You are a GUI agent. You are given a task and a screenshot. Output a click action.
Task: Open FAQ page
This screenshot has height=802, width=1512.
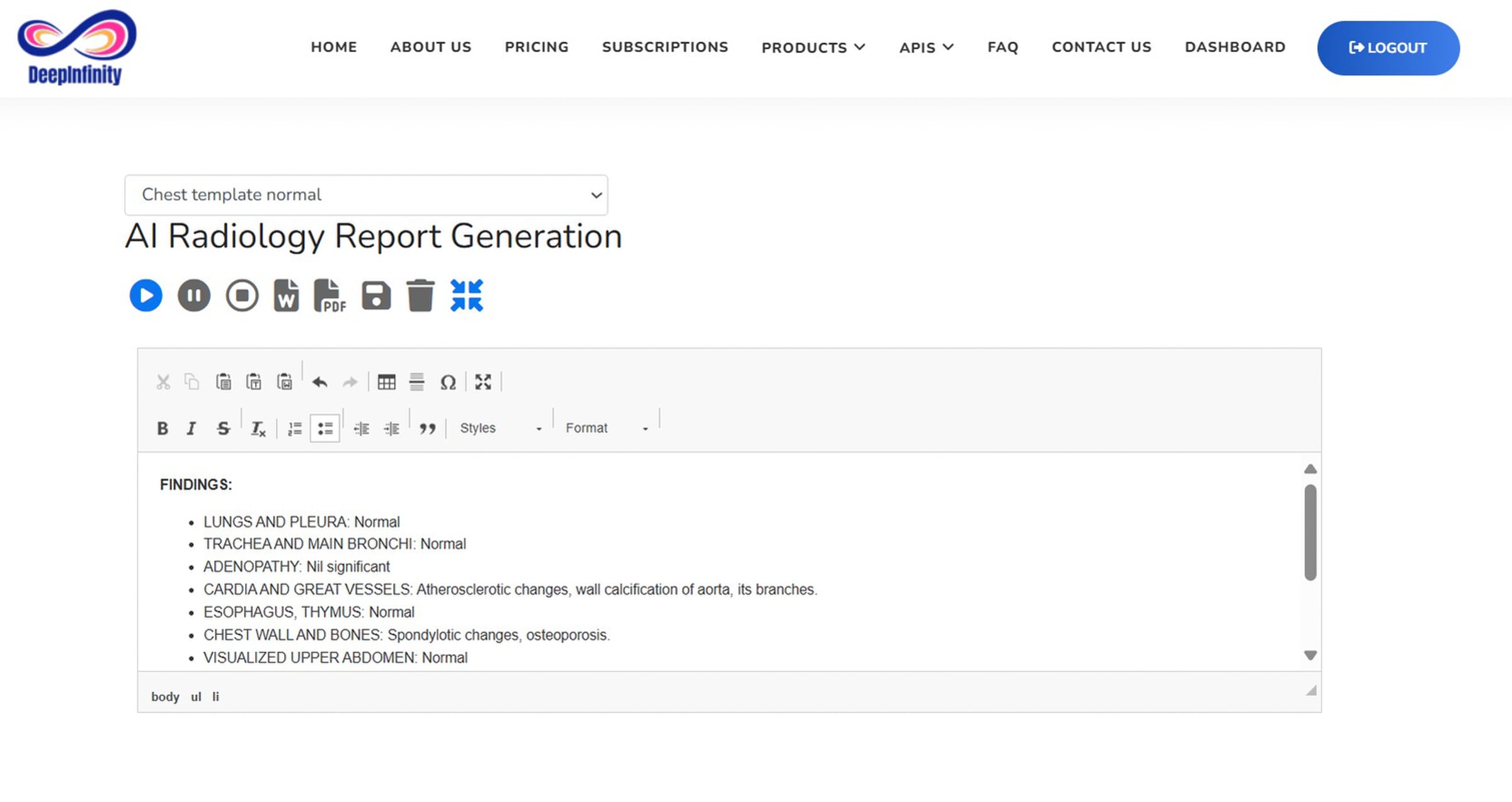pyautogui.click(x=1003, y=47)
